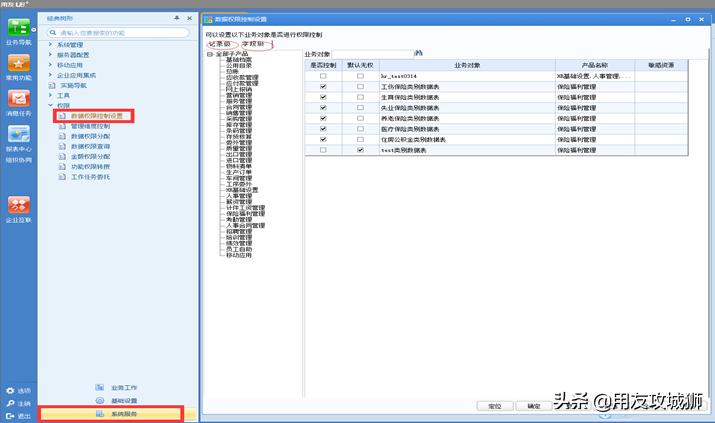Uncheck 是否控制 for 养老保险类别数据表

point(323,118)
